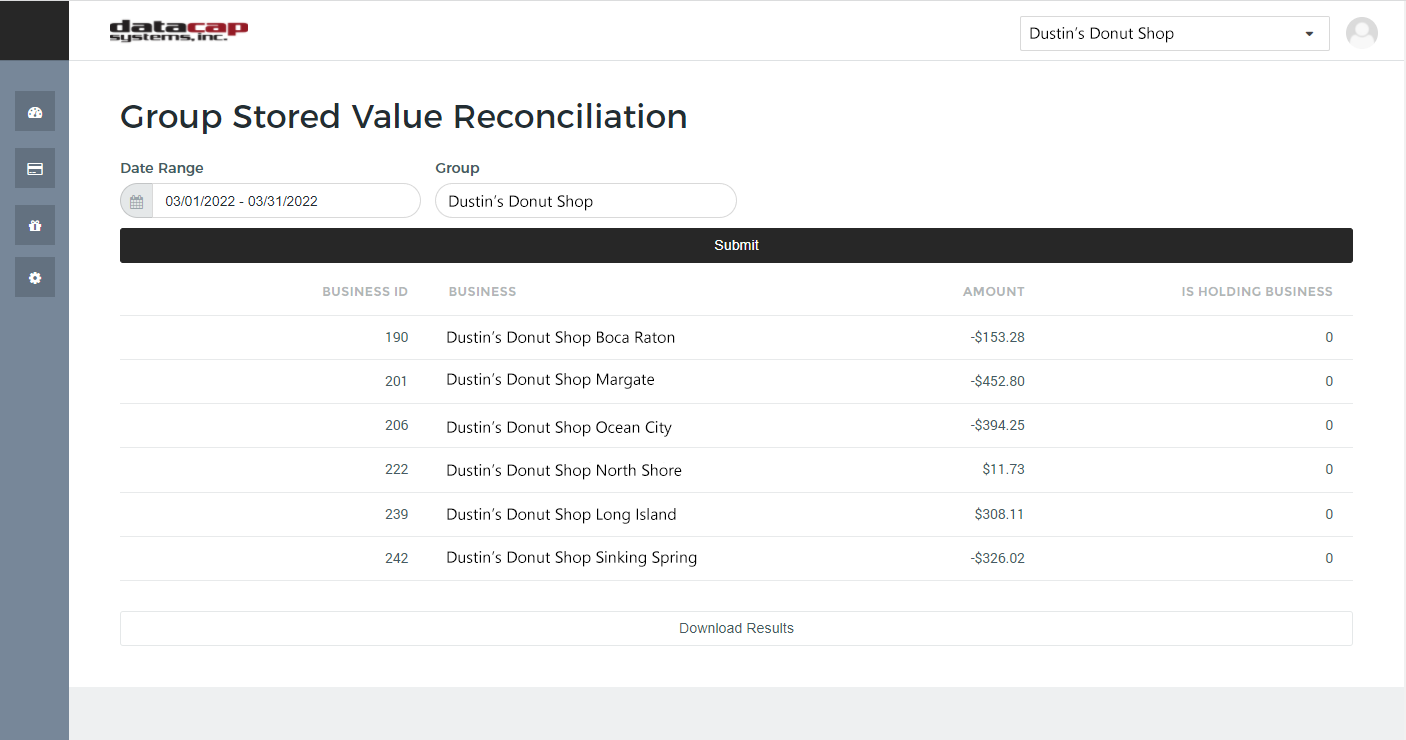The image size is (1406, 740).
Task: Expand the Dustin's Donut Shop account dropdown
Action: click(x=1174, y=33)
